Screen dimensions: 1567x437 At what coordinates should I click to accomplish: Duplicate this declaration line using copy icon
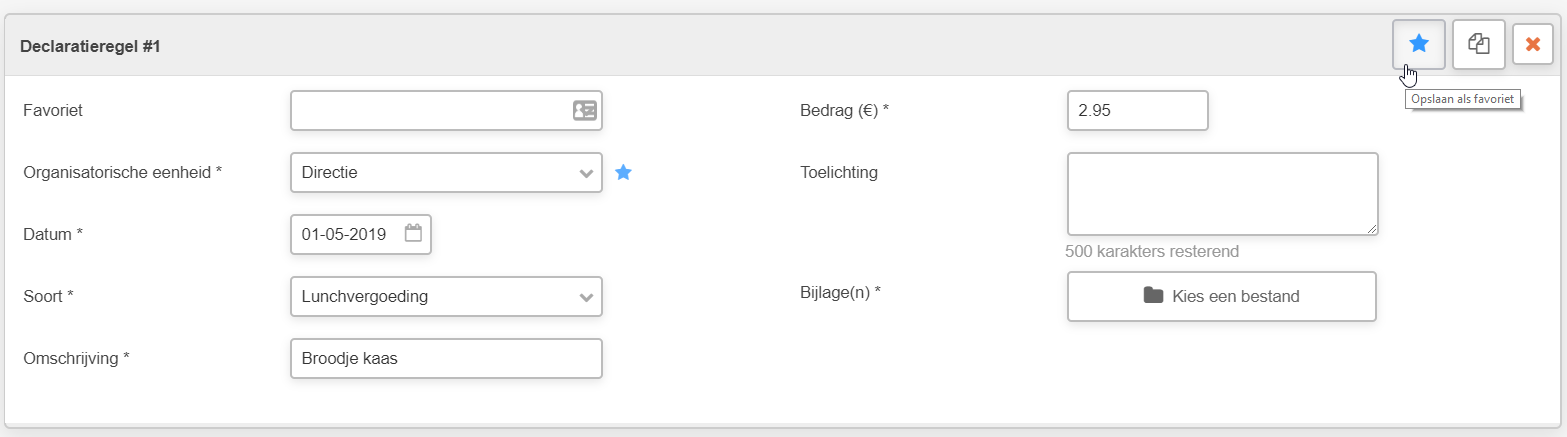pos(1479,44)
